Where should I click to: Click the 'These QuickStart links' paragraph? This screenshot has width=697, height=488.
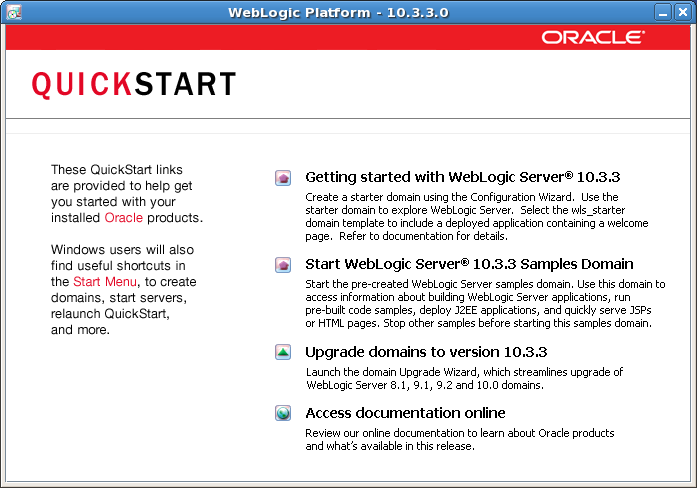pos(127,194)
